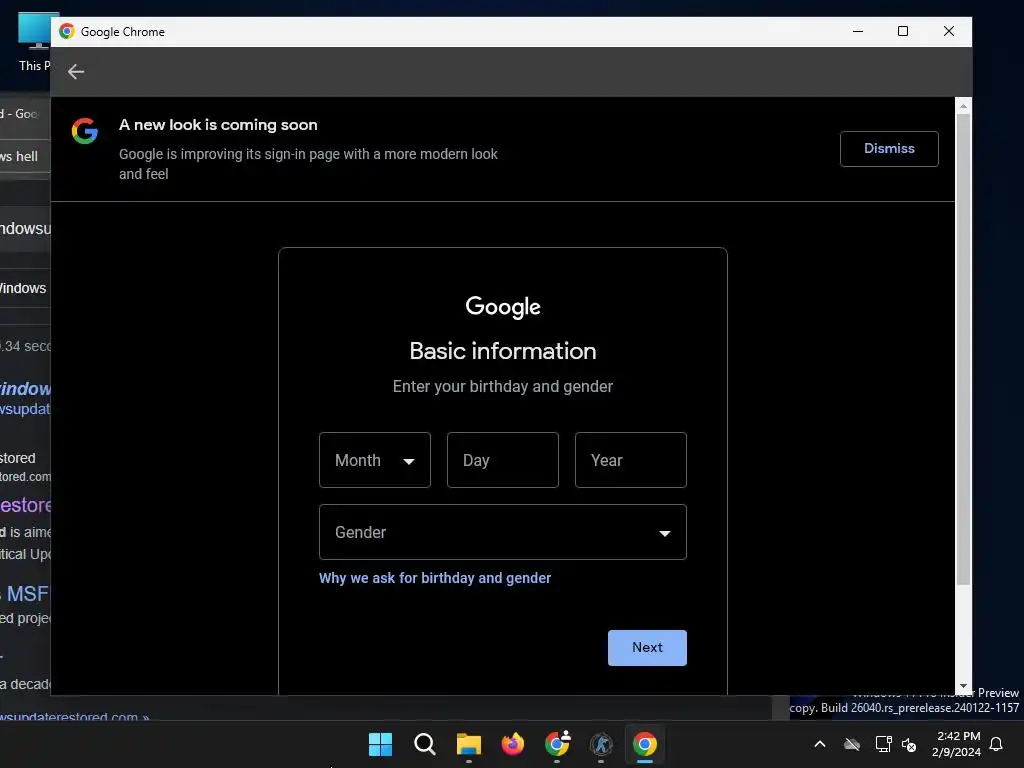Screen dimensions: 1024x768
Task: Open the clock showing 2:42 PM
Action: [956, 744]
